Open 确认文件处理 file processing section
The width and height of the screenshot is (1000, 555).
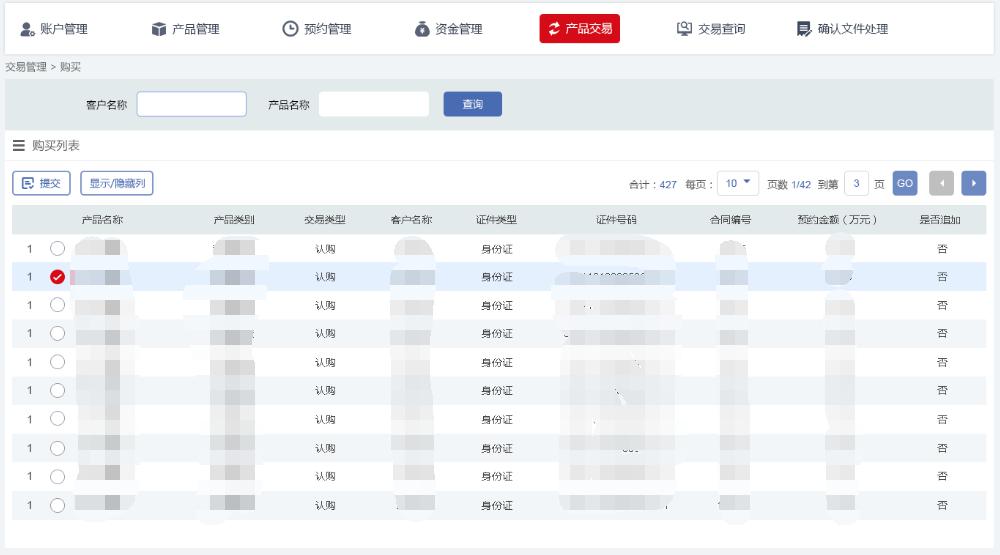[842, 29]
